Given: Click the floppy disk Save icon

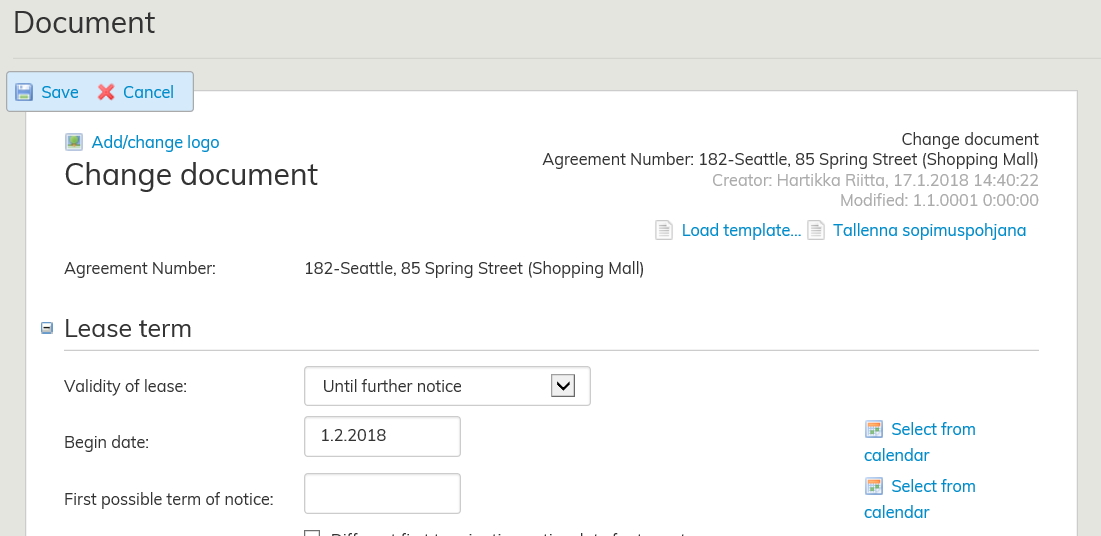Looking at the screenshot, I should (24, 92).
